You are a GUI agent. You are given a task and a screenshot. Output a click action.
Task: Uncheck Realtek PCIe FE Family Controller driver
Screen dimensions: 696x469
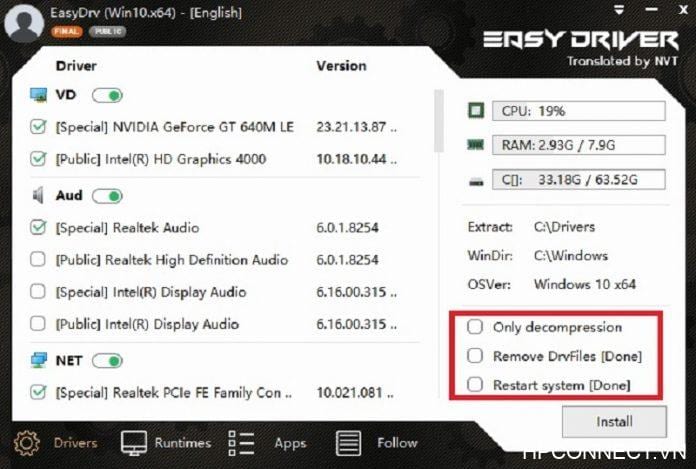pyautogui.click(x=38, y=392)
